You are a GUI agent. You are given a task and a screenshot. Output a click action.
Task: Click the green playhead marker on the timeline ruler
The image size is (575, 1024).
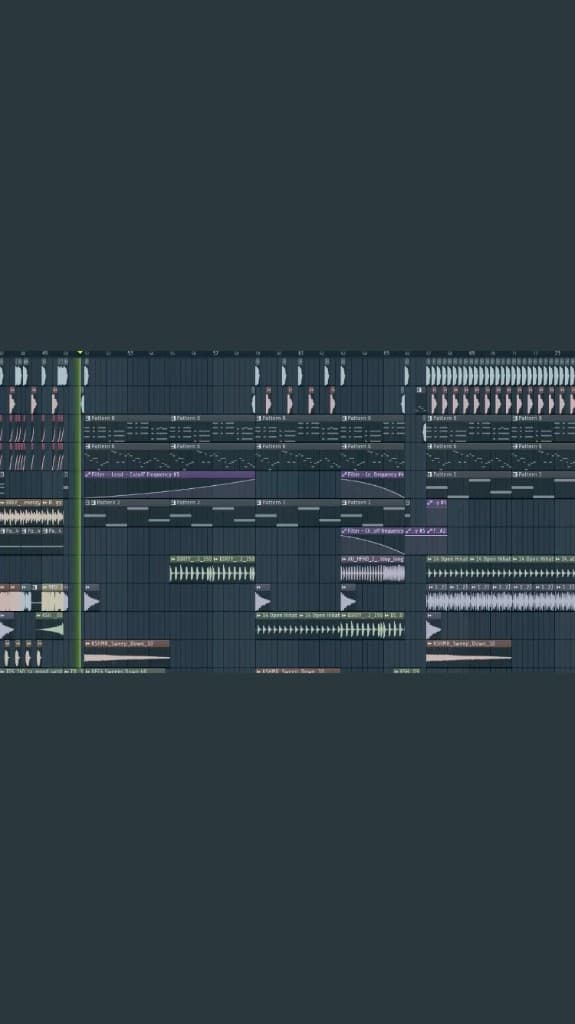click(x=80, y=353)
